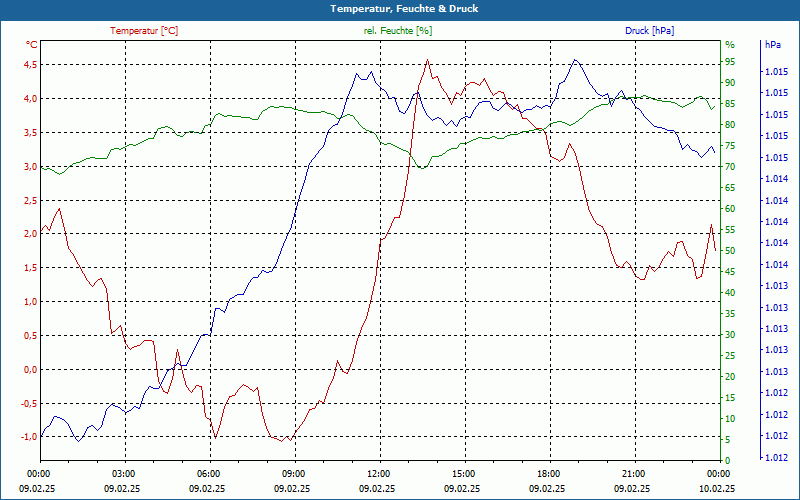Click the positive "1,0" temperature axis value
The width and height of the screenshot is (800, 500).
(31, 302)
